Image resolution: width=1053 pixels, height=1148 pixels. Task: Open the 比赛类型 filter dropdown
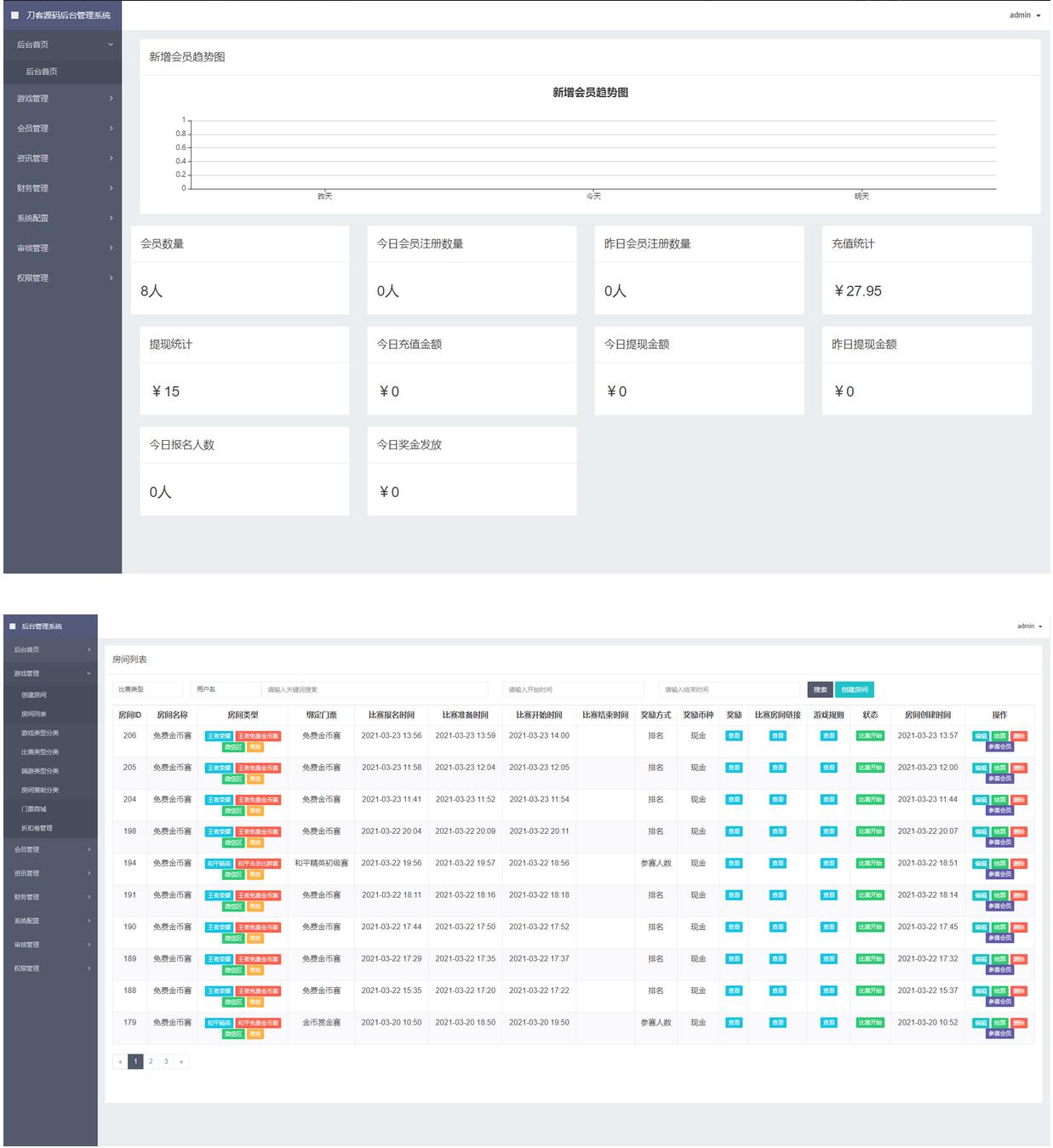click(x=148, y=689)
